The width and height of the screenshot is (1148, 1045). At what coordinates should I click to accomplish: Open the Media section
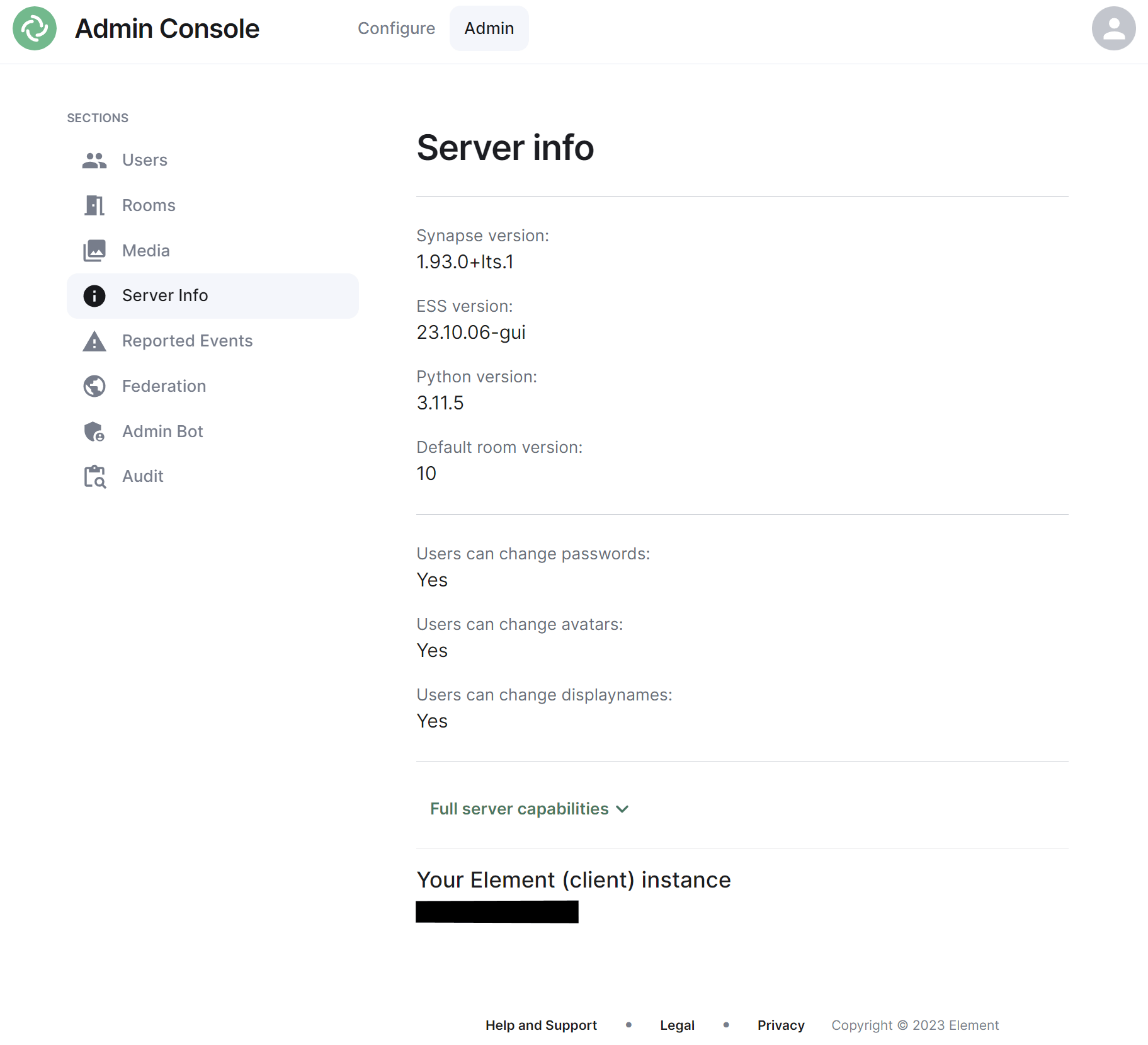[x=213, y=251]
